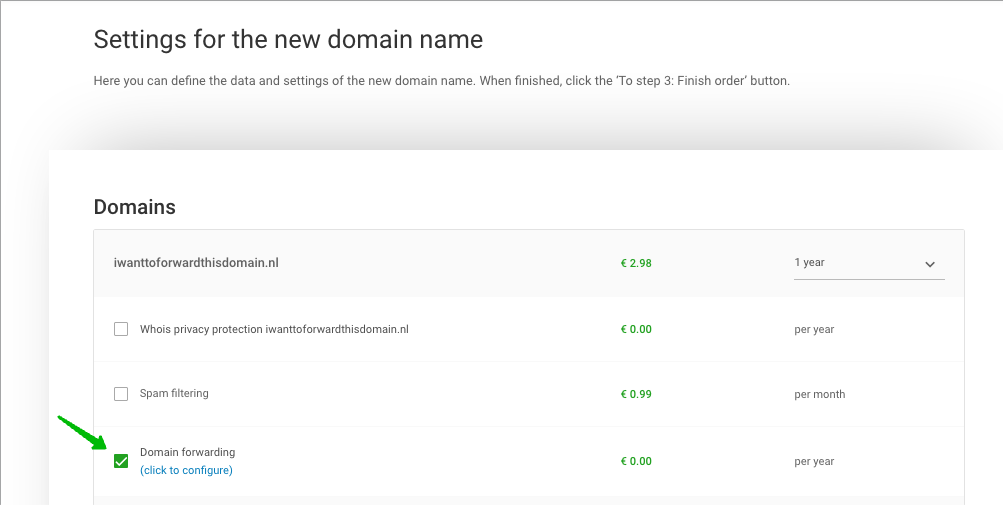Screen dimensions: 1003x505
Task: Click the 'per month' billing text
Action: click(819, 394)
